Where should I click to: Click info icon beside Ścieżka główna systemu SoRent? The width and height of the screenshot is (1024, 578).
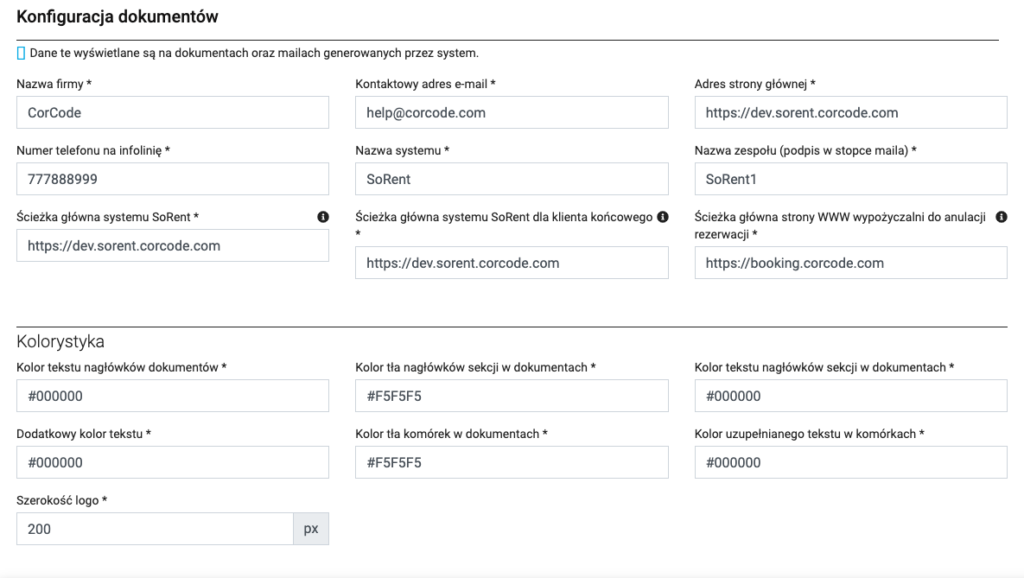pos(323,216)
